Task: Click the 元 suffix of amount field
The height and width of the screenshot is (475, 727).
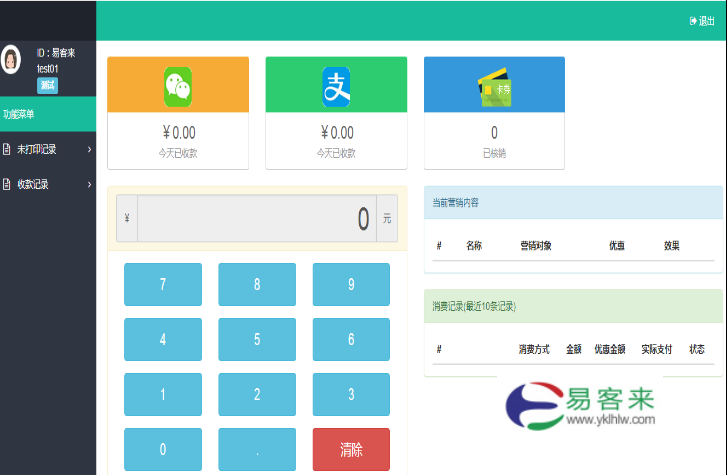Action: click(387, 218)
